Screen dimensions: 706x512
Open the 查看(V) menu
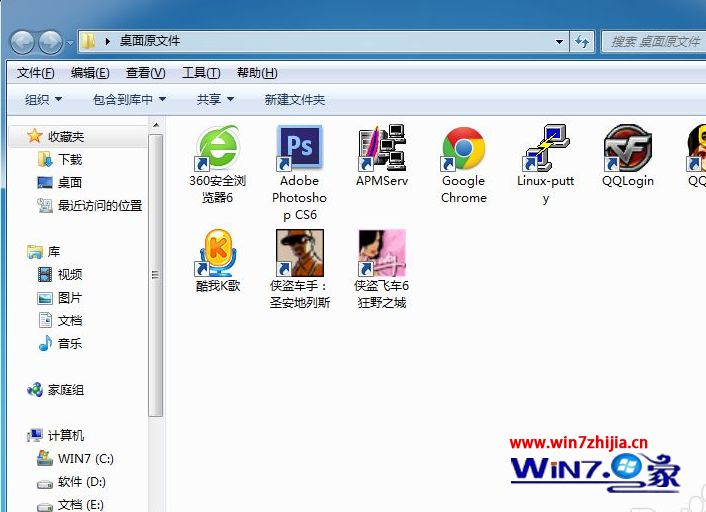pyautogui.click(x=145, y=72)
